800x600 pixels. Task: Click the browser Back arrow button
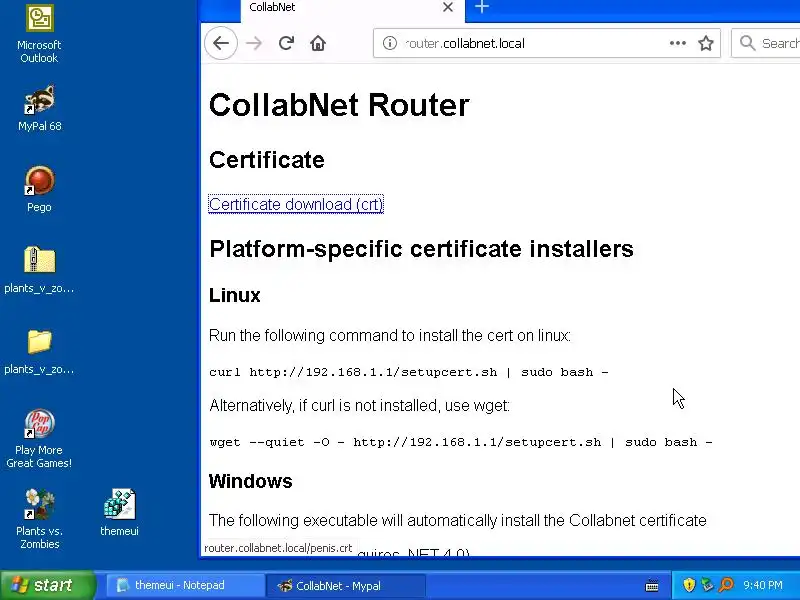point(221,43)
